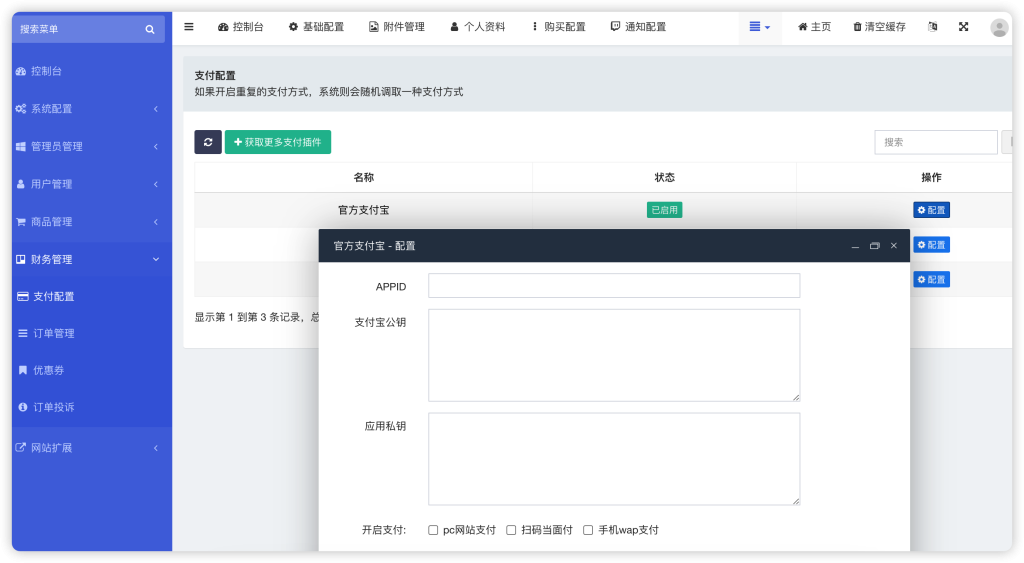Select 订单投诉 in sidebar

[x=91, y=407]
